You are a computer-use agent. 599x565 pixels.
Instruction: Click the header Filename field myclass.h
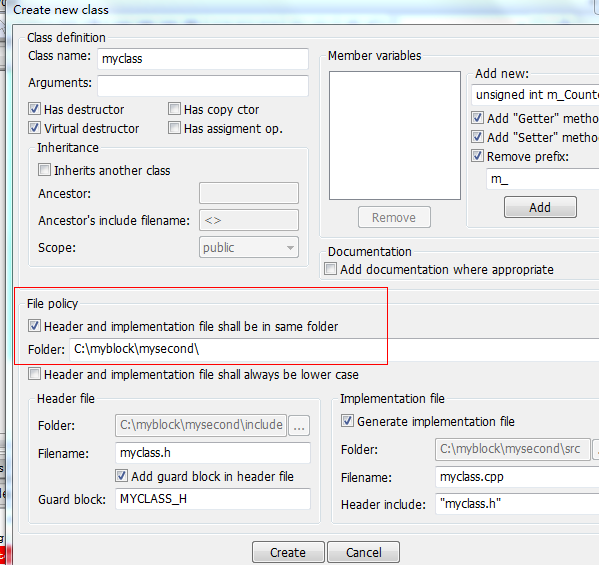pyautogui.click(x=213, y=453)
